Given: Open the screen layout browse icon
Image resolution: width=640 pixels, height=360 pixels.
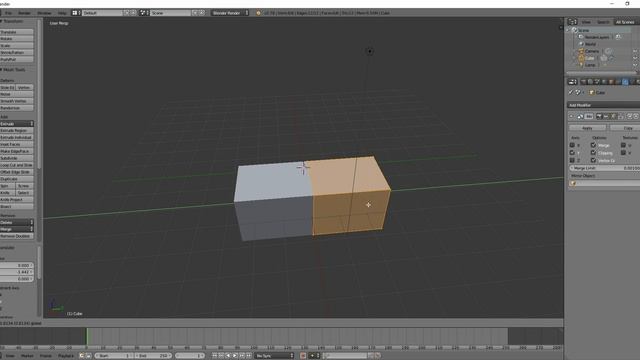Looking at the screenshot, I should [76, 13].
